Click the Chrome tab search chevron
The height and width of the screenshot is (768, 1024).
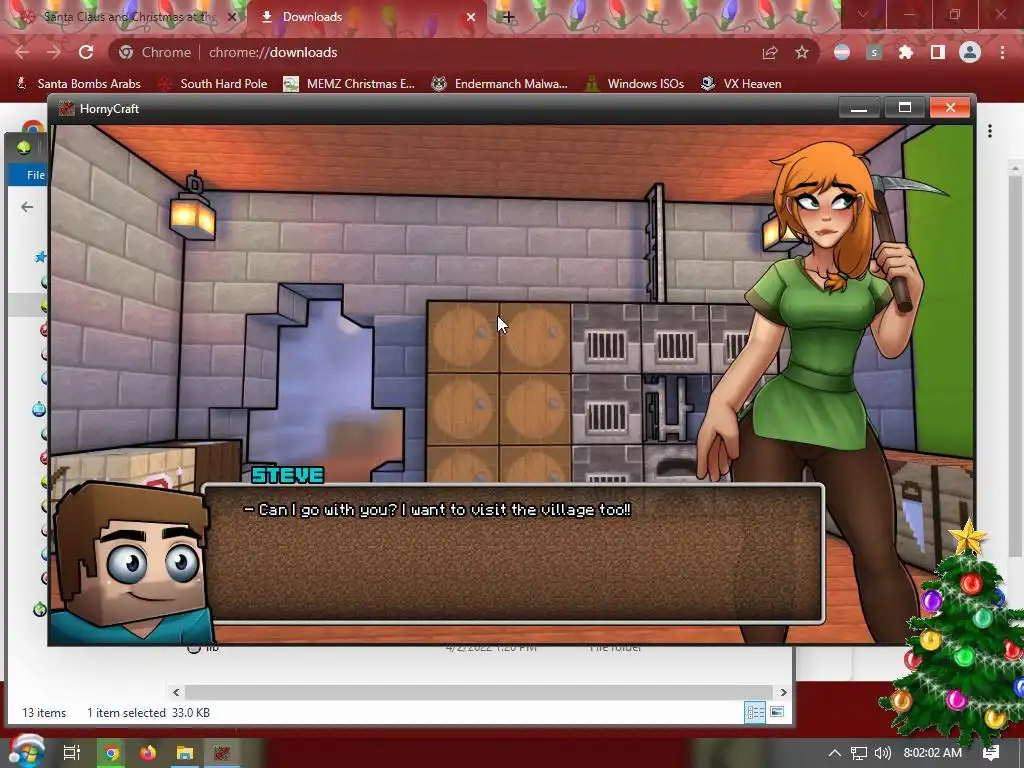point(863,14)
